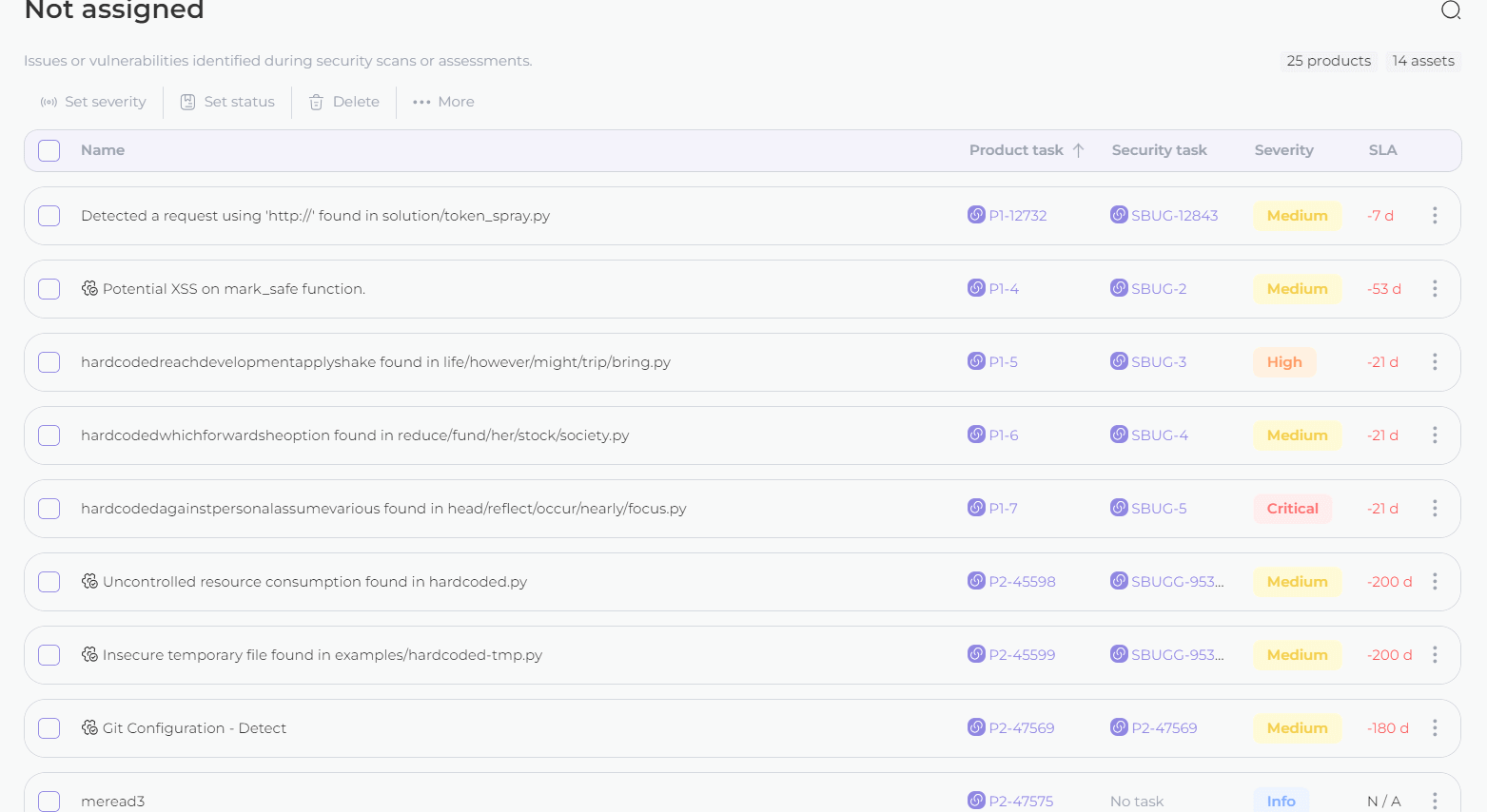Open kebab menu for token_spray.py row

[x=1435, y=216]
